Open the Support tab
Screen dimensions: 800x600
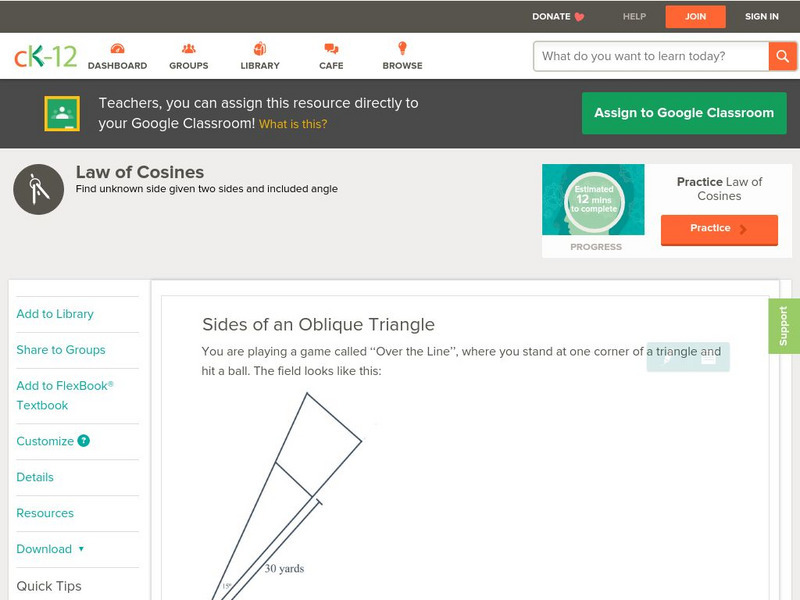[784, 325]
